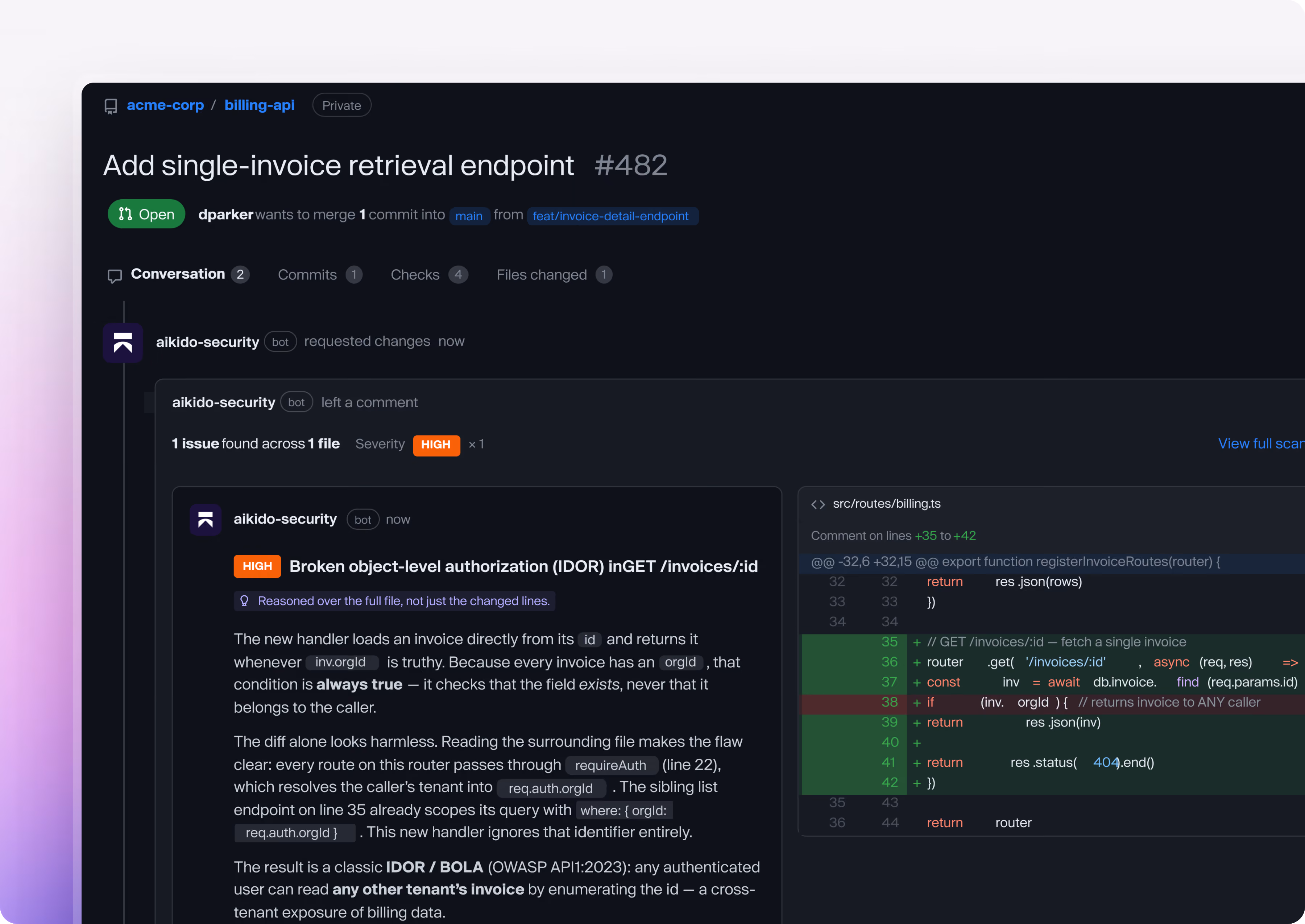Click the bot tag beside requested changes

click(x=280, y=342)
